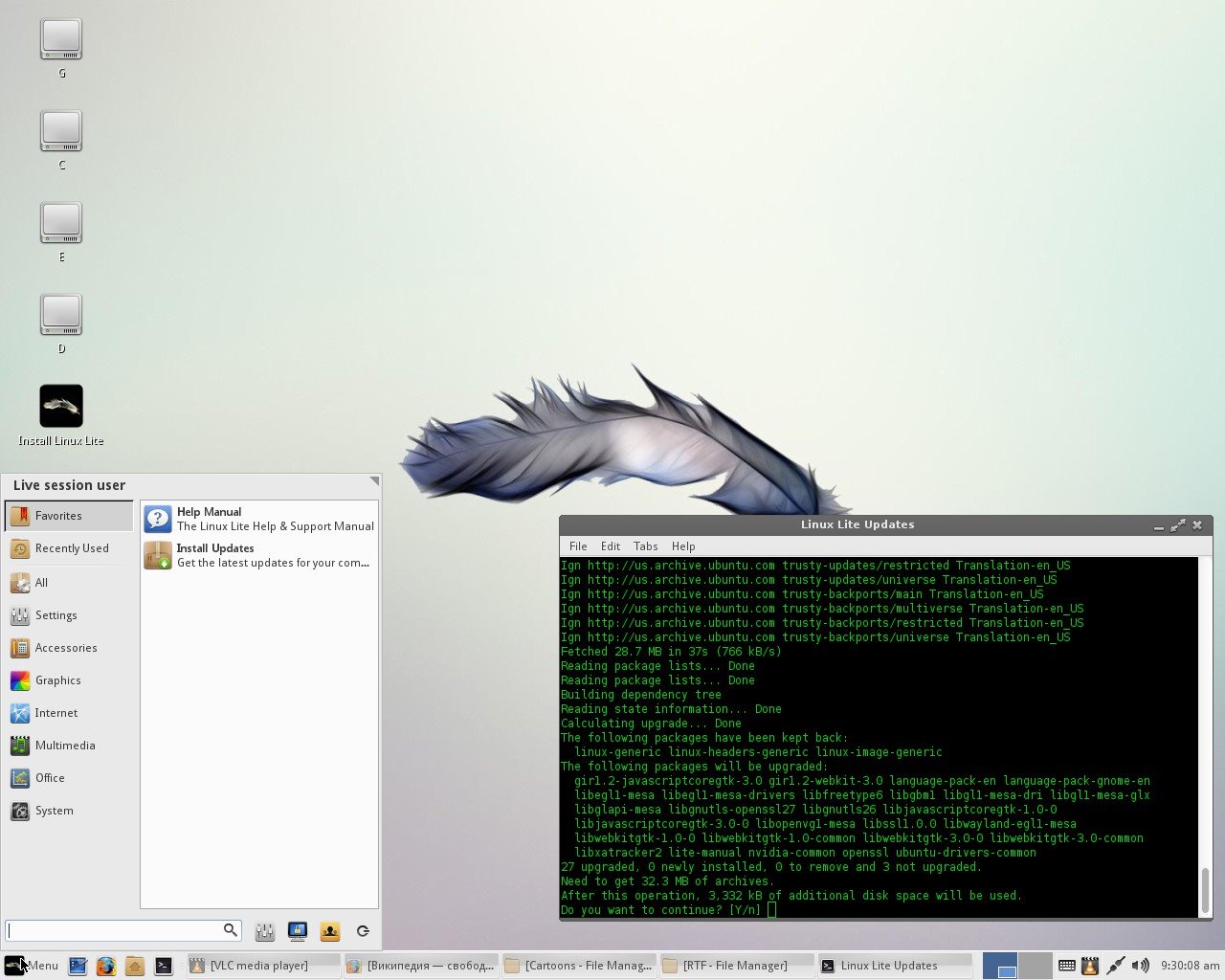The height and width of the screenshot is (980, 1225).
Task: Open the Graphics category
Action: click(x=69, y=680)
